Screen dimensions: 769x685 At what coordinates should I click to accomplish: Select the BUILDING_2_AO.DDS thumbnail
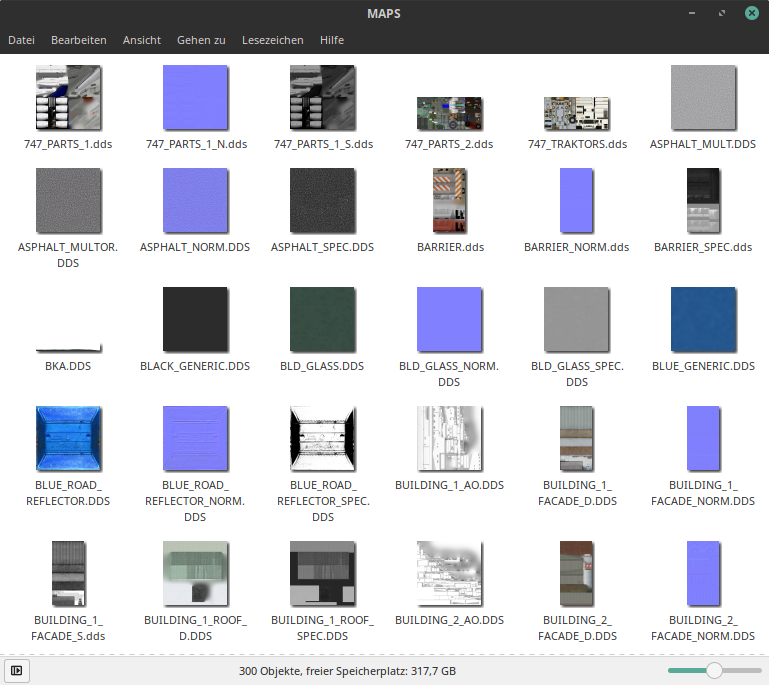pos(449,573)
